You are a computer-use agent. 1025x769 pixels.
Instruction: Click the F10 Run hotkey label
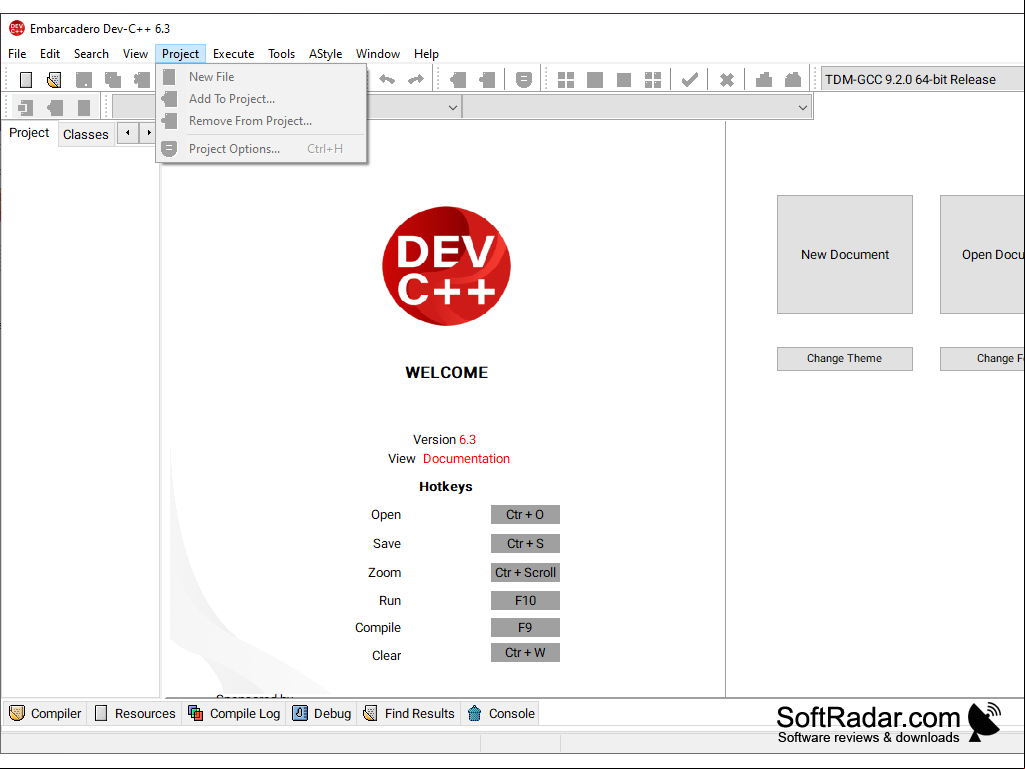click(525, 600)
